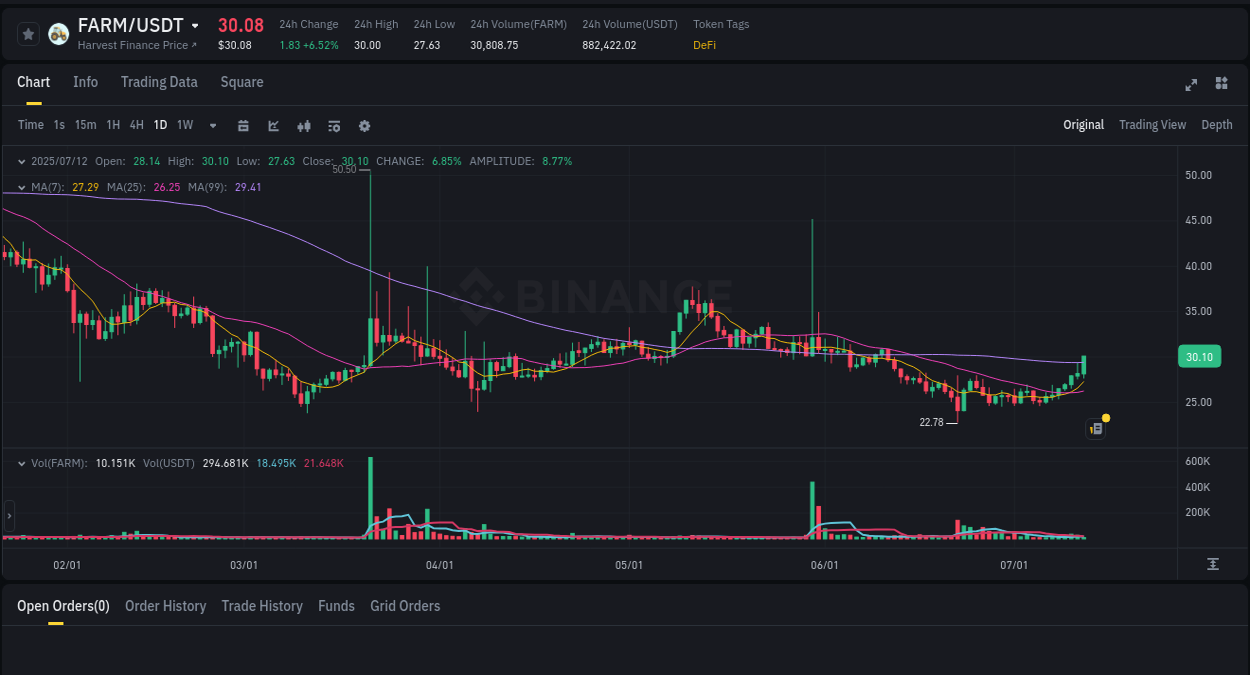1250x675 pixels.
Task: Open the chart layout widgets icon
Action: tap(1221, 85)
